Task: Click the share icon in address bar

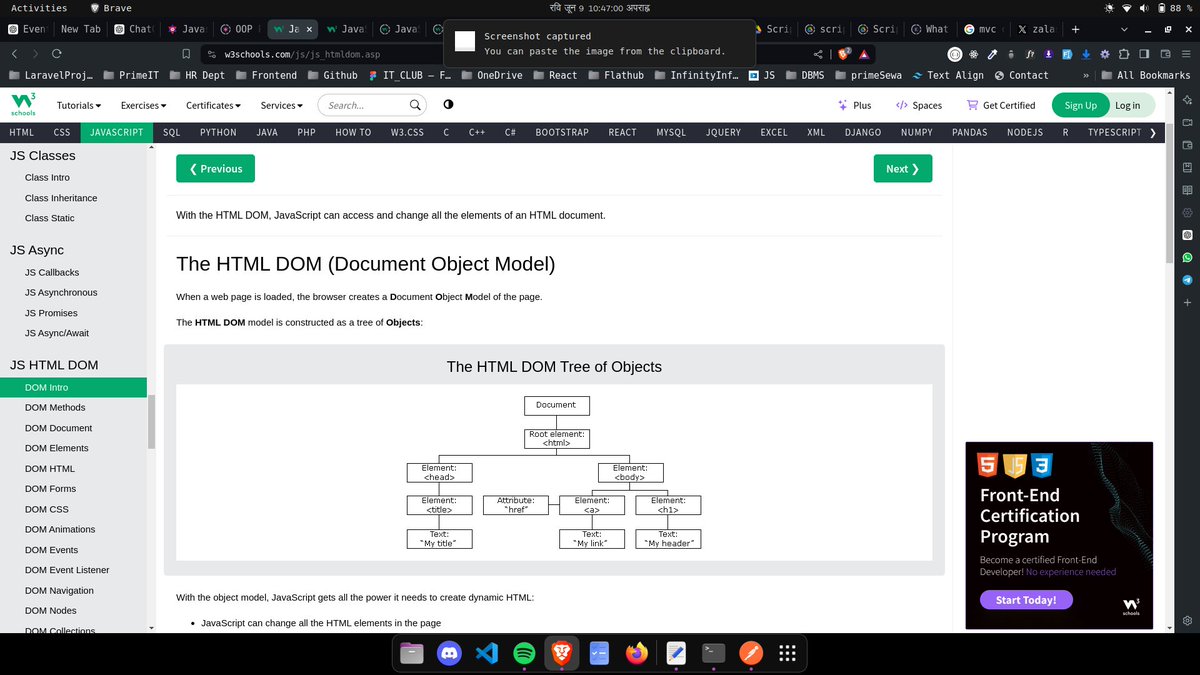Action: pos(819,53)
